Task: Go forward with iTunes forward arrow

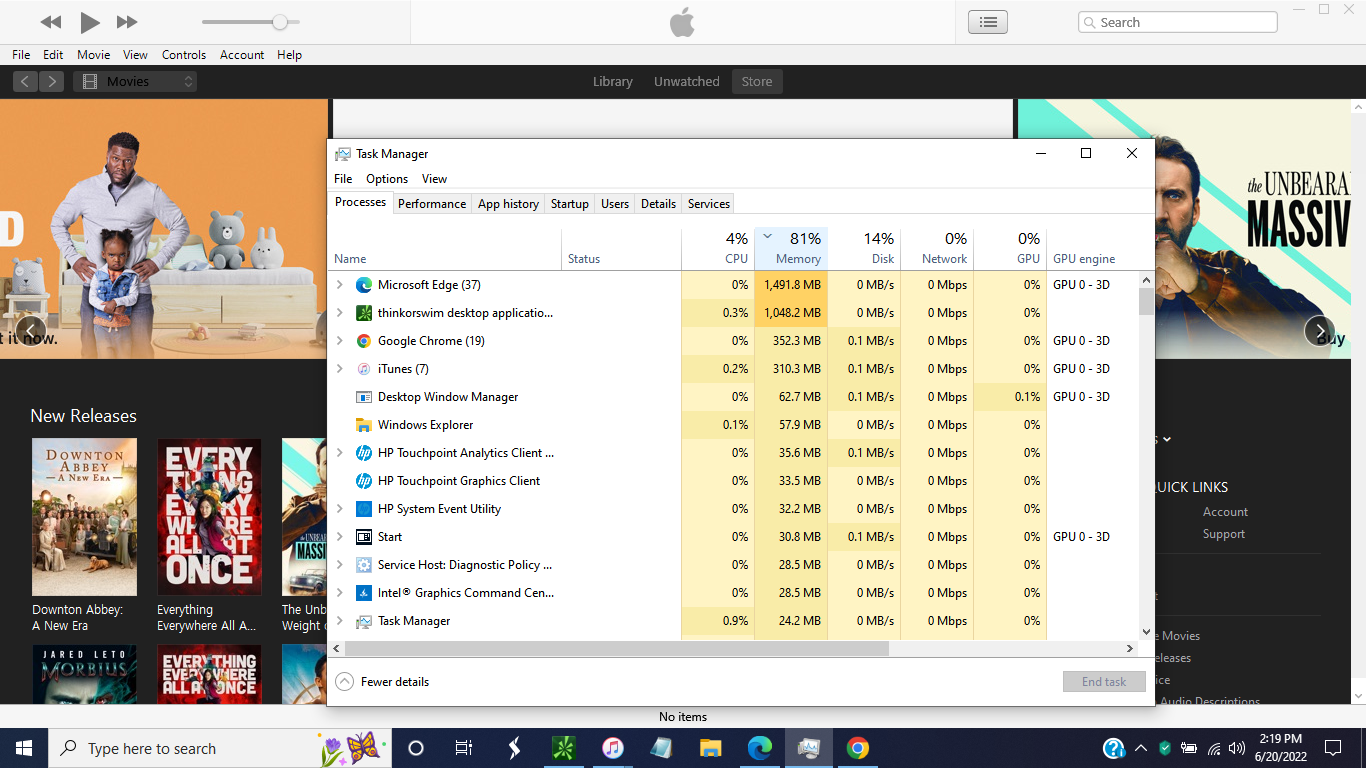Action: click(x=52, y=82)
